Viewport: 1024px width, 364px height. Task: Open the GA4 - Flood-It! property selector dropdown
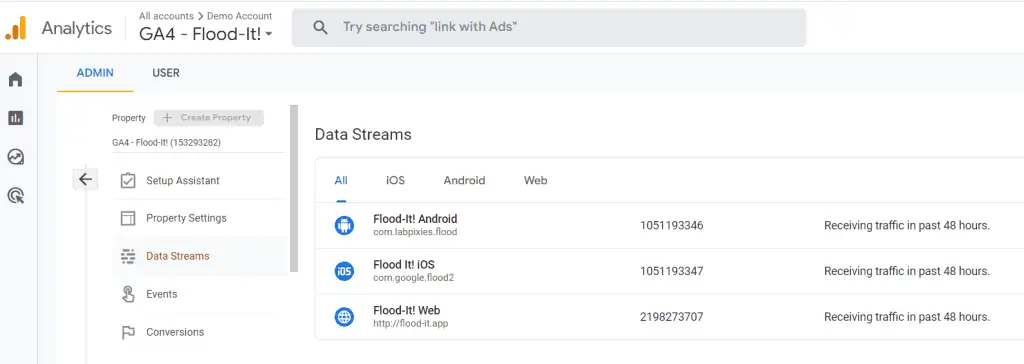(206, 35)
